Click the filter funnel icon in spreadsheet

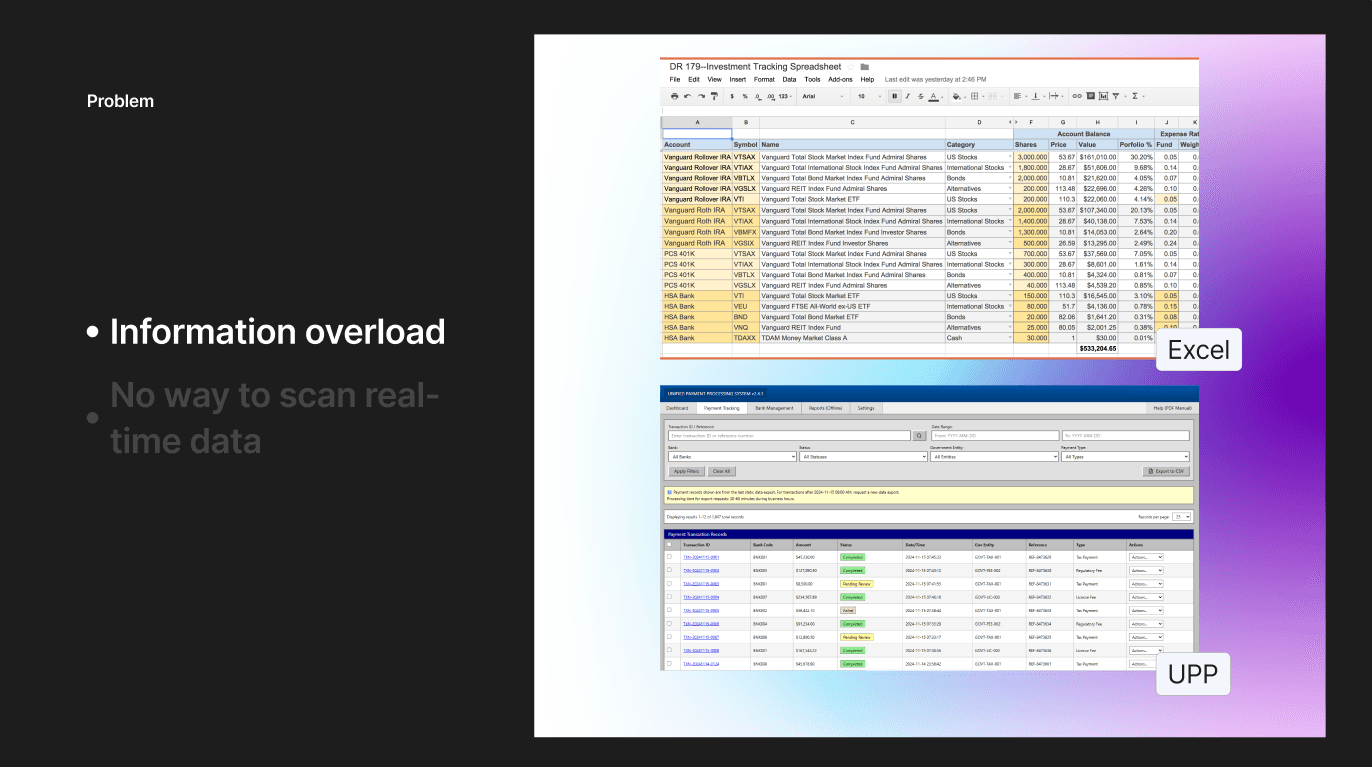(1116, 96)
